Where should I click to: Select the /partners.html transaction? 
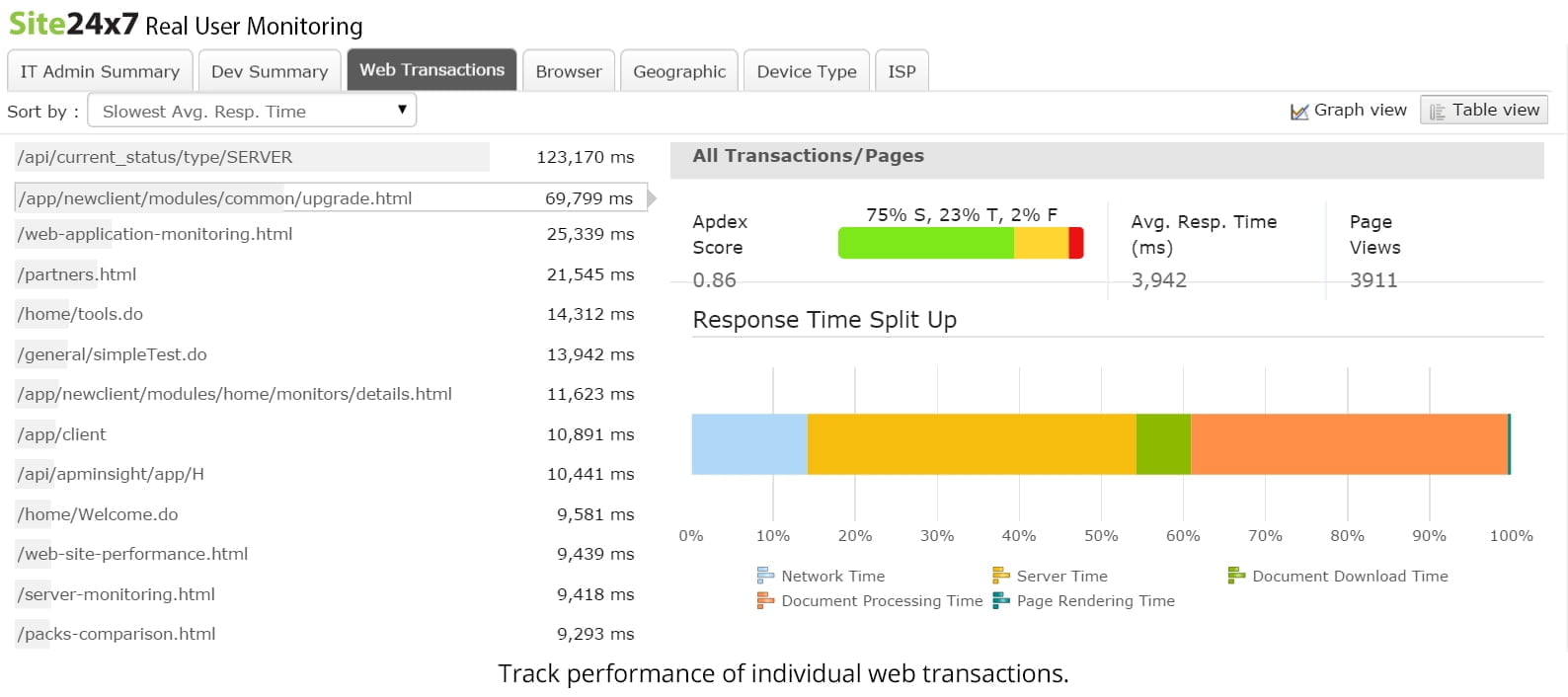(x=77, y=274)
